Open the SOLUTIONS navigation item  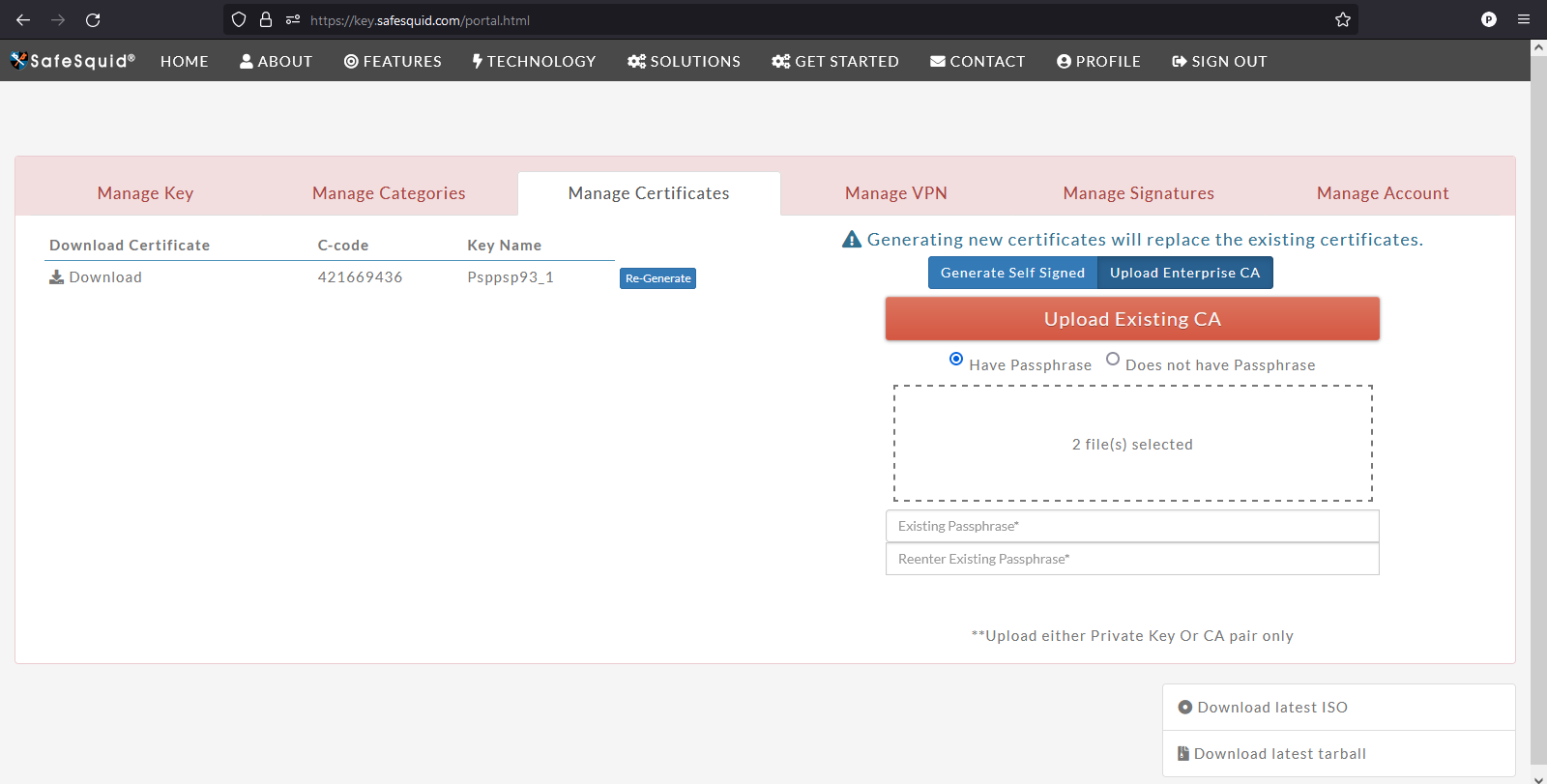(684, 61)
